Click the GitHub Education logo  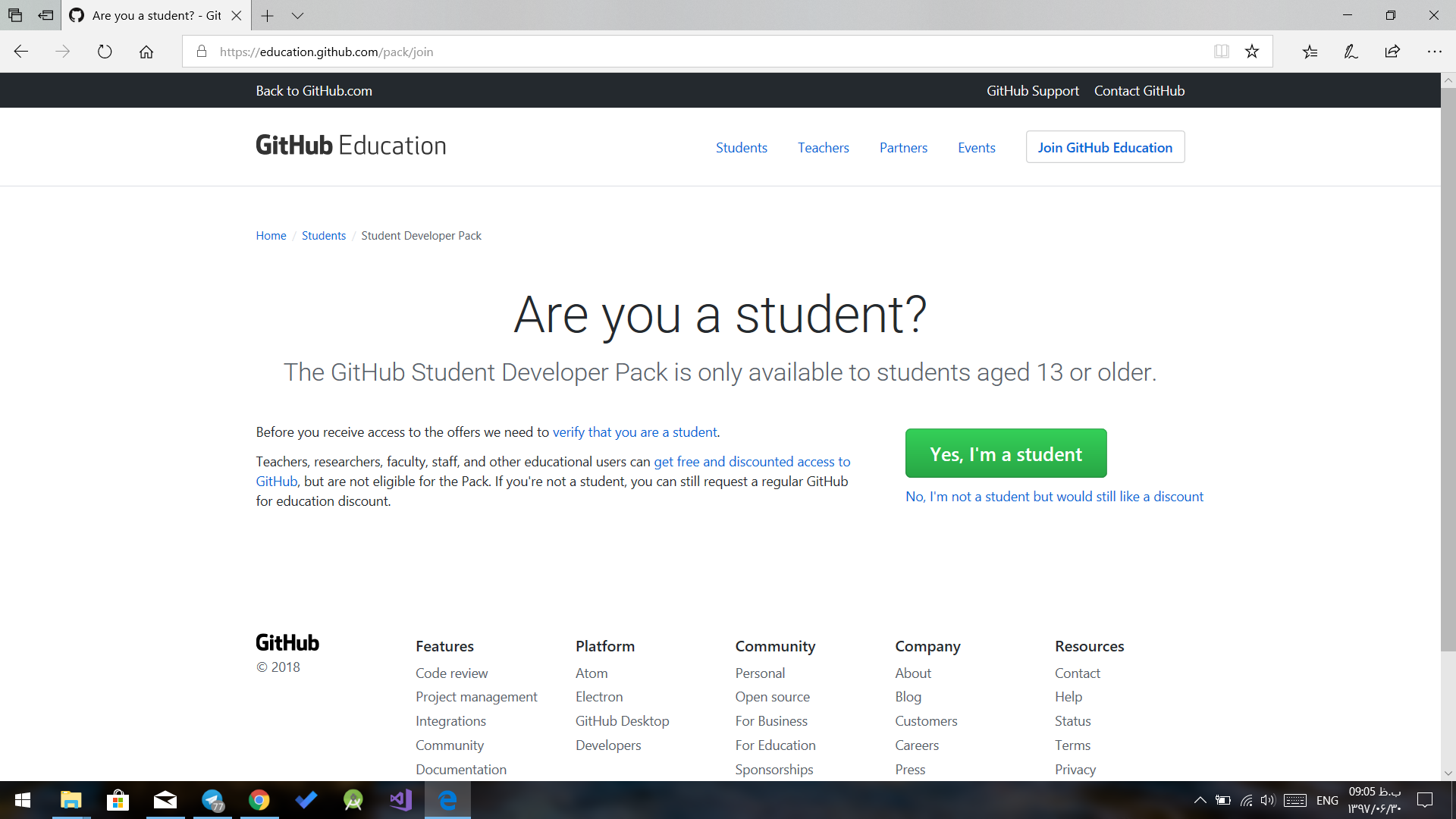click(351, 146)
